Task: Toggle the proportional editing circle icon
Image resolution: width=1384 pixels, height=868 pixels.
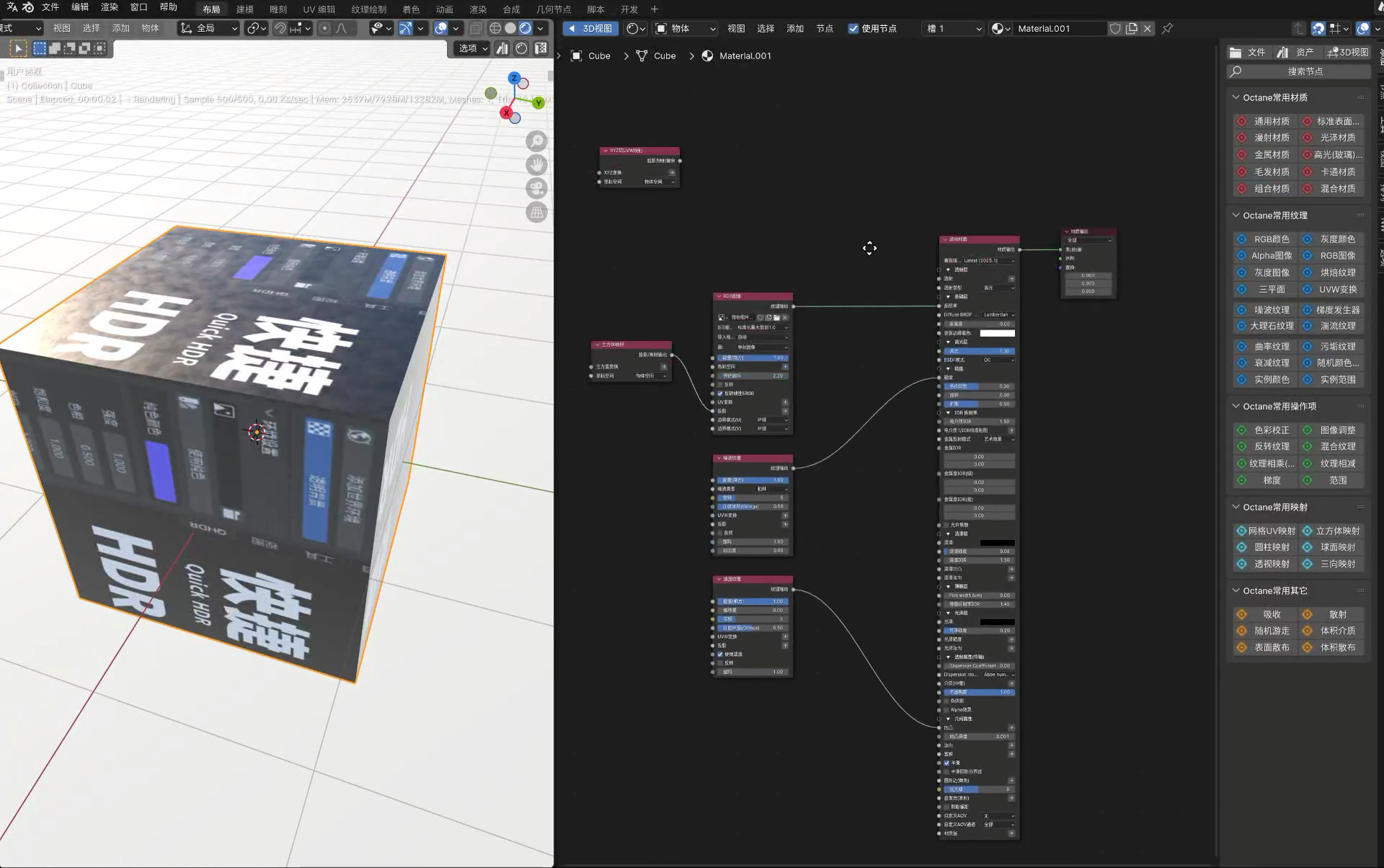Action: [324, 28]
